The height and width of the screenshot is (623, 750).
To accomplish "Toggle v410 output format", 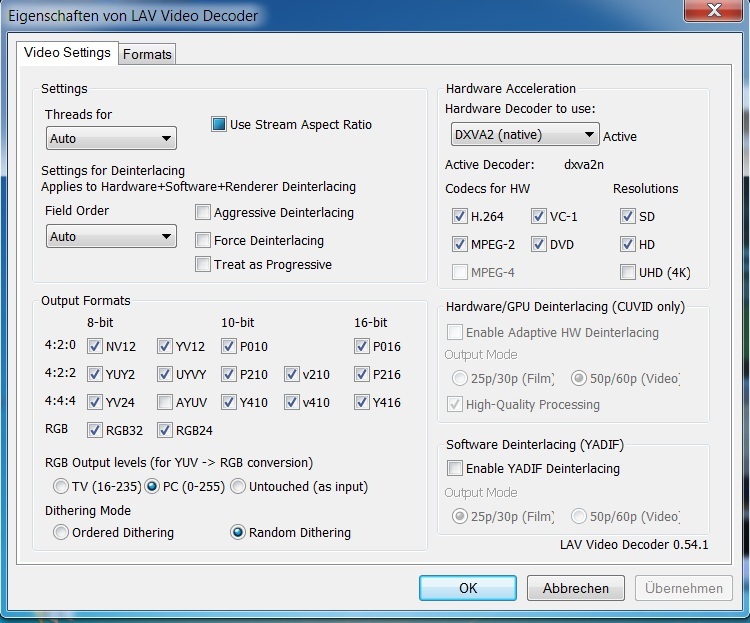I will pos(292,402).
